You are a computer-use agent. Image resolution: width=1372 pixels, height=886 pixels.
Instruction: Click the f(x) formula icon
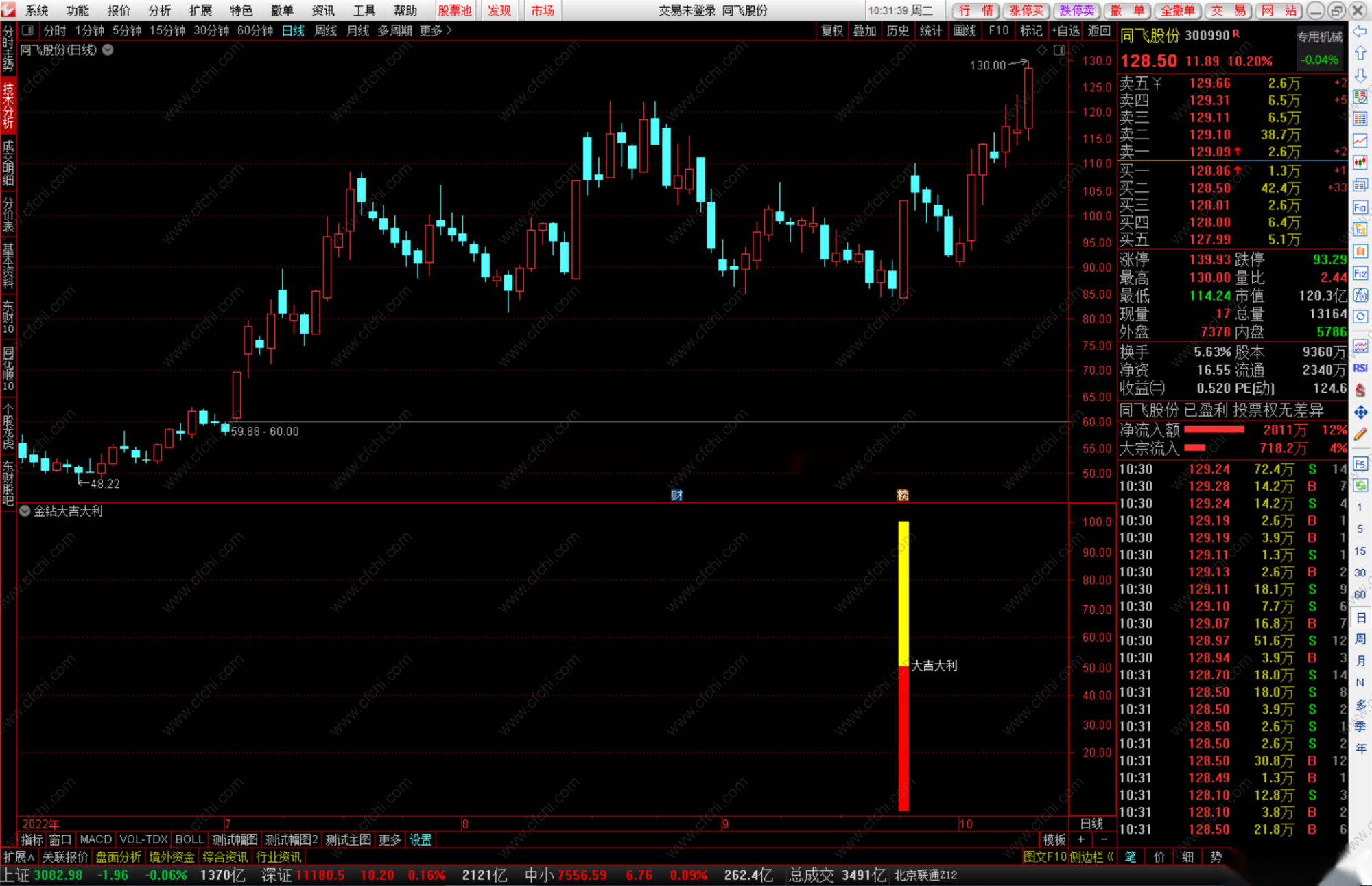click(1360, 295)
